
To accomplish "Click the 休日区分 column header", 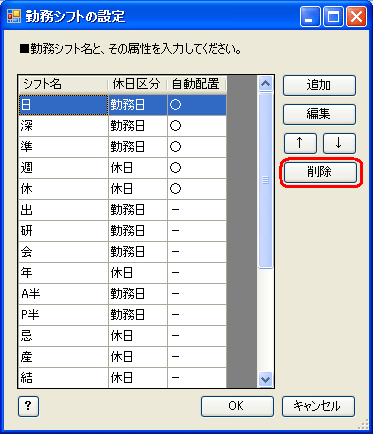I will 138,84.
